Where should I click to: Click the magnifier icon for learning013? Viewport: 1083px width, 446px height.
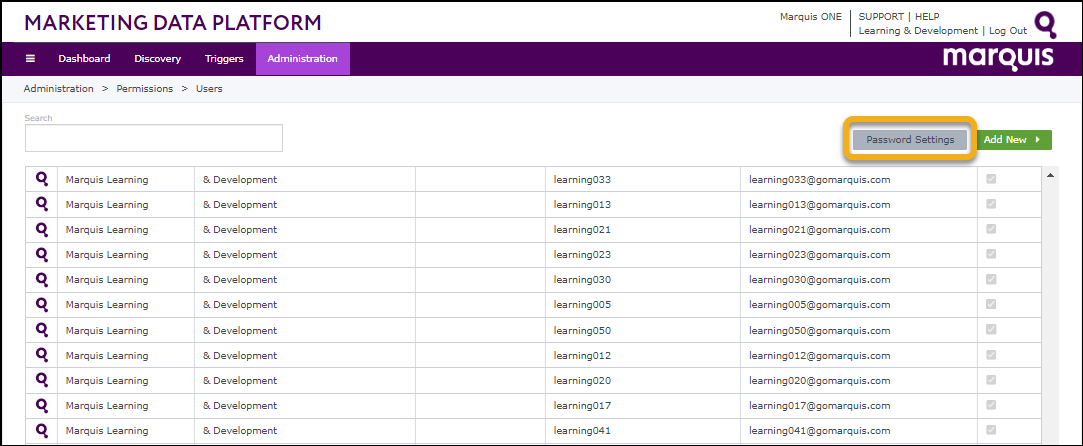point(42,204)
